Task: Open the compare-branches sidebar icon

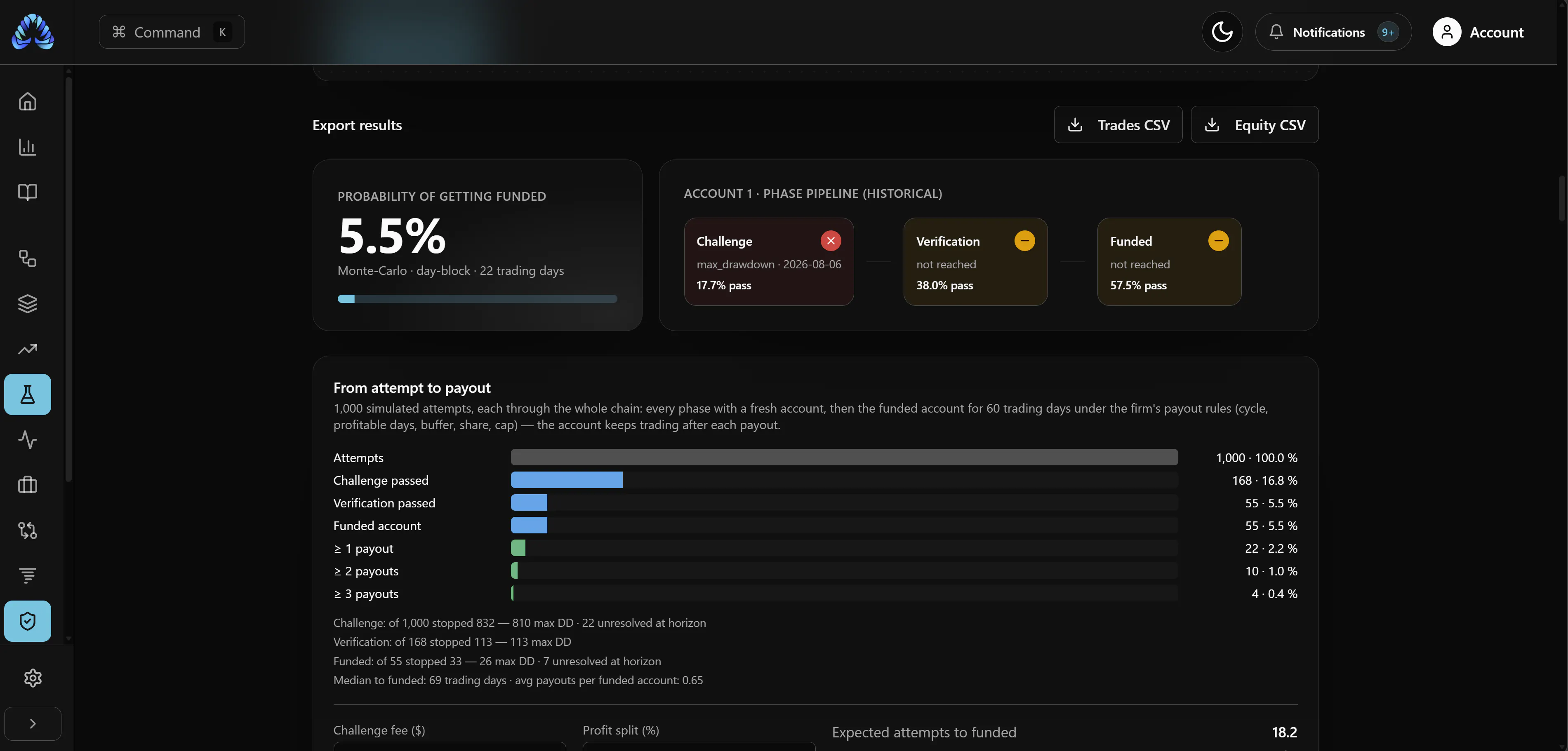Action: (x=27, y=530)
